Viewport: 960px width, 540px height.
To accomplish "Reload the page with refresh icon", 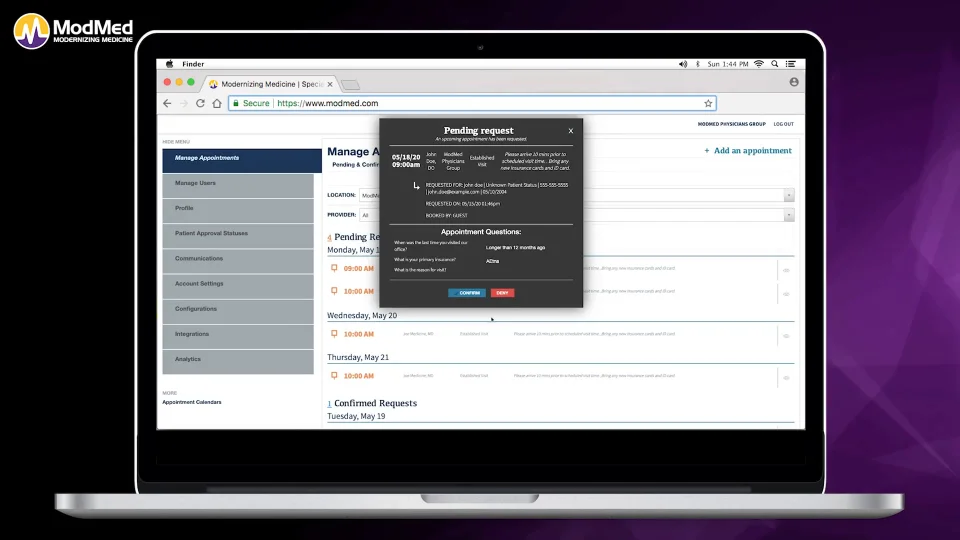I will pyautogui.click(x=200, y=103).
